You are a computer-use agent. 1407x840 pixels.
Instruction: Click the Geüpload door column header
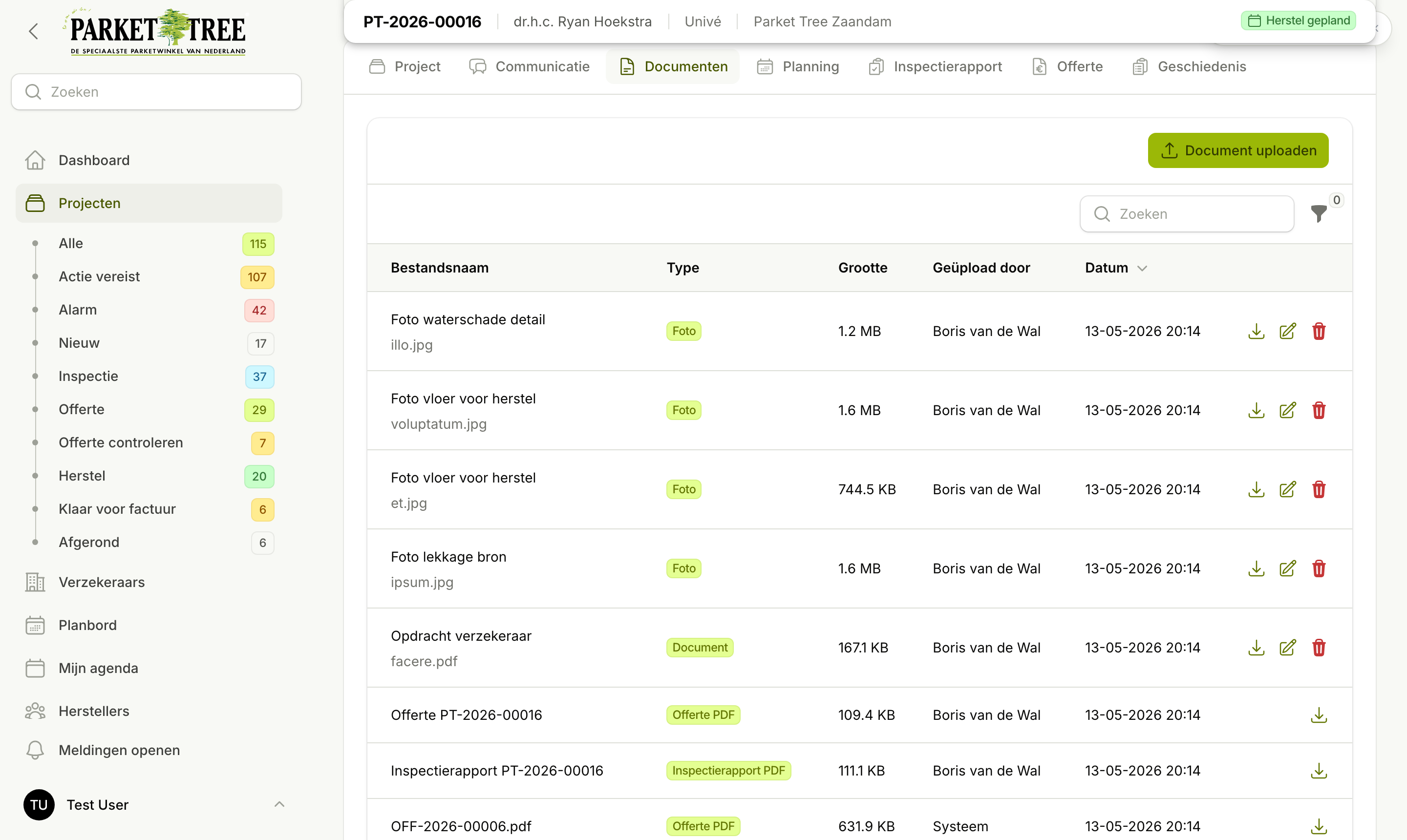(981, 268)
